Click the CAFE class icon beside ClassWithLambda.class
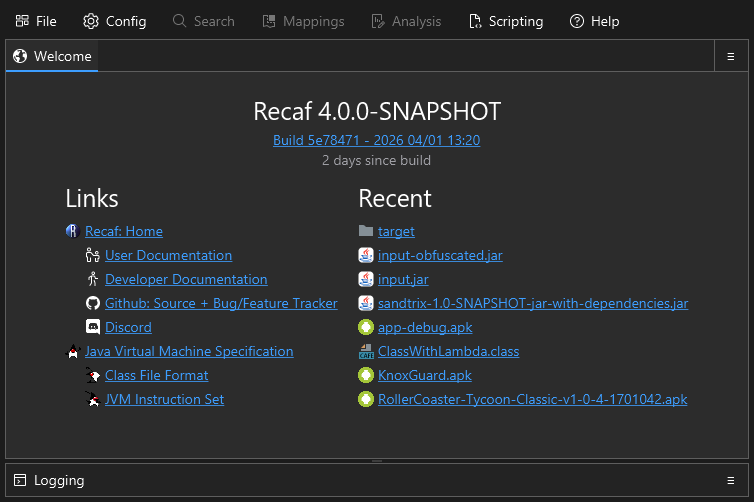 coord(366,351)
